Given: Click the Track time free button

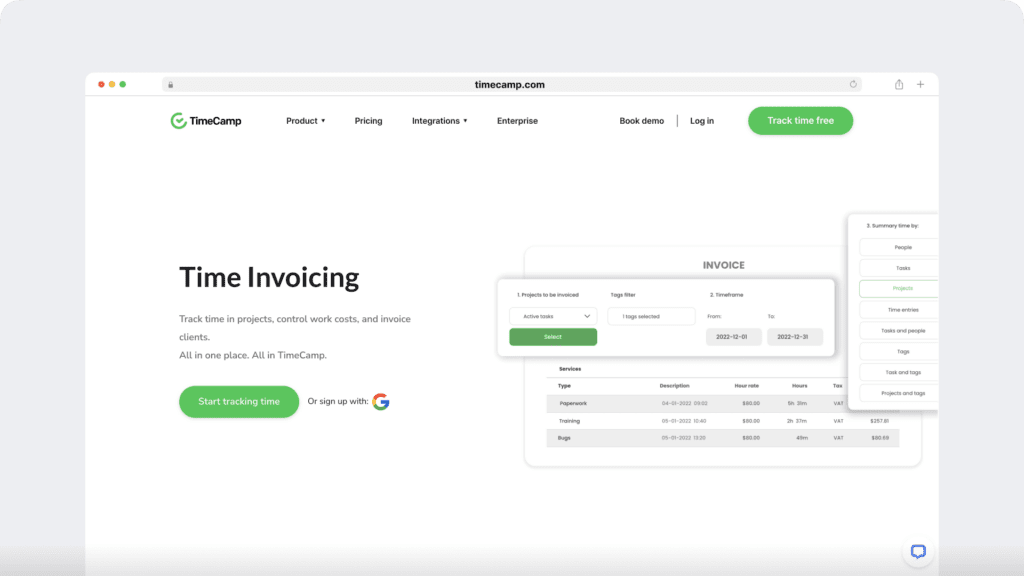Looking at the screenshot, I should pos(800,120).
